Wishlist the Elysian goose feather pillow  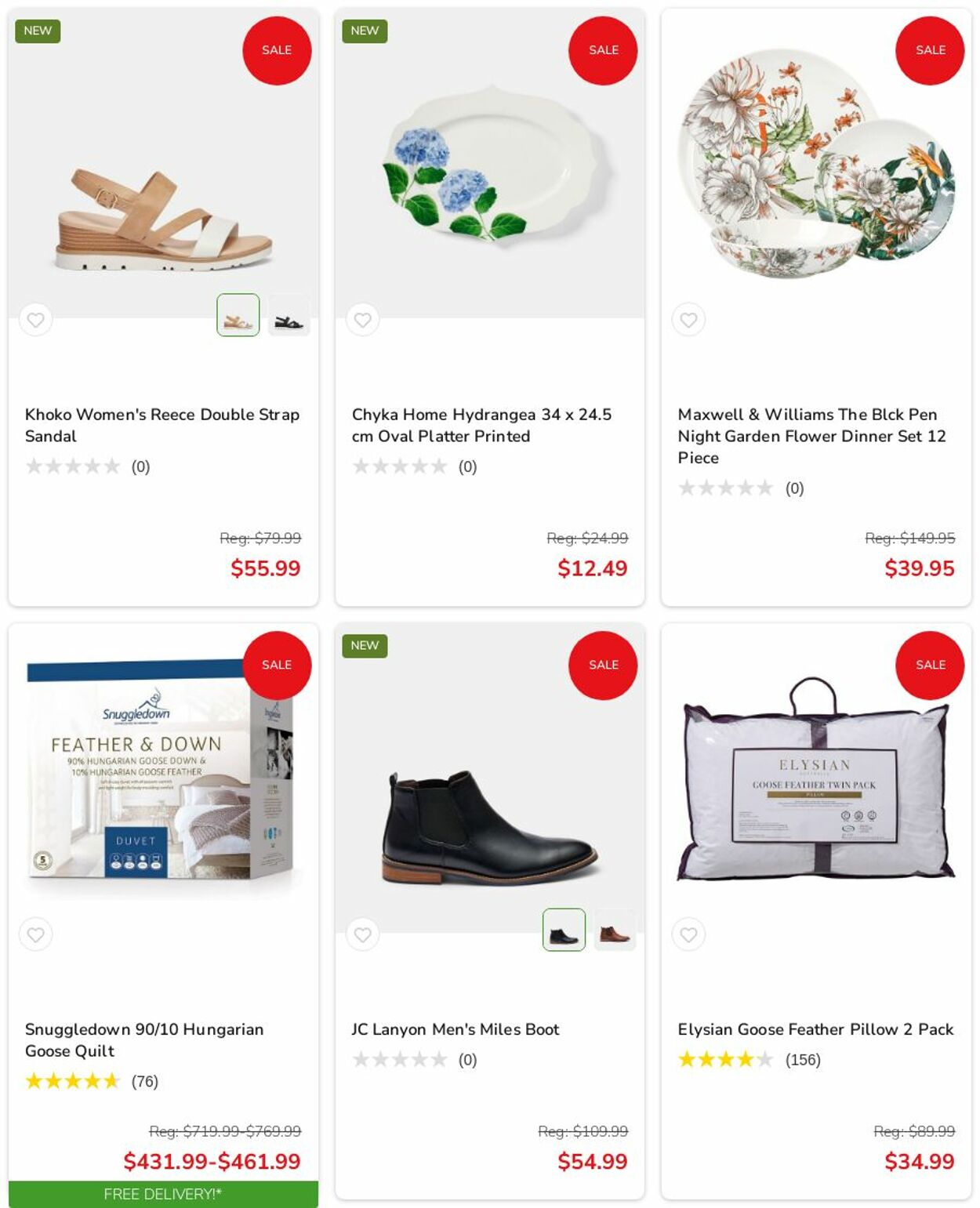click(688, 934)
